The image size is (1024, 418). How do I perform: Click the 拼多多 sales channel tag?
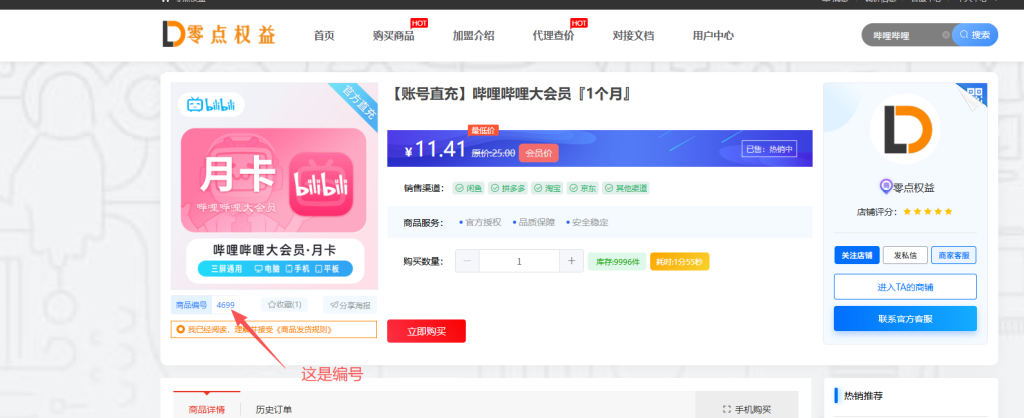(507, 188)
